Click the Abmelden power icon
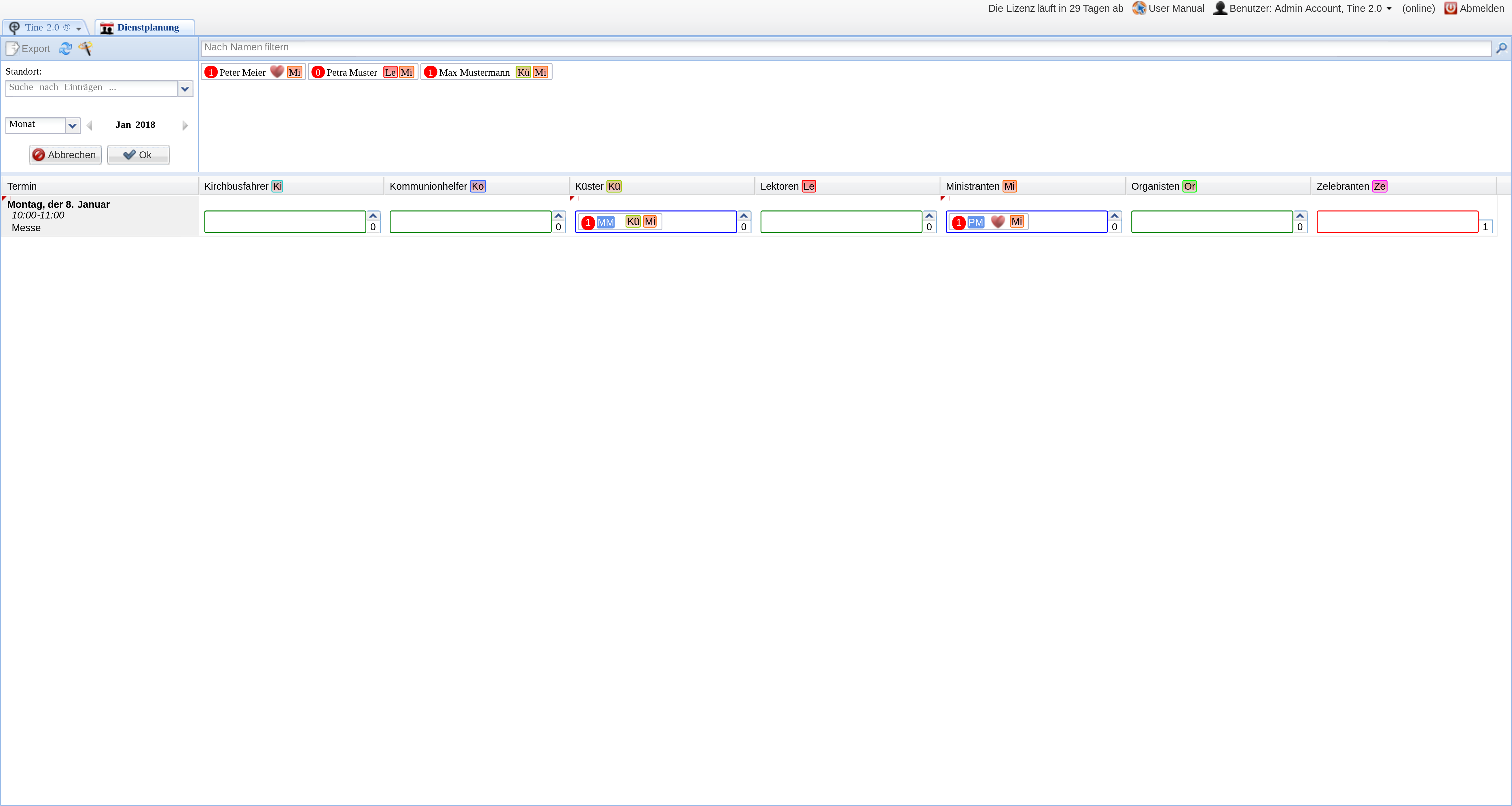The height and width of the screenshot is (806, 1512). click(x=1450, y=8)
